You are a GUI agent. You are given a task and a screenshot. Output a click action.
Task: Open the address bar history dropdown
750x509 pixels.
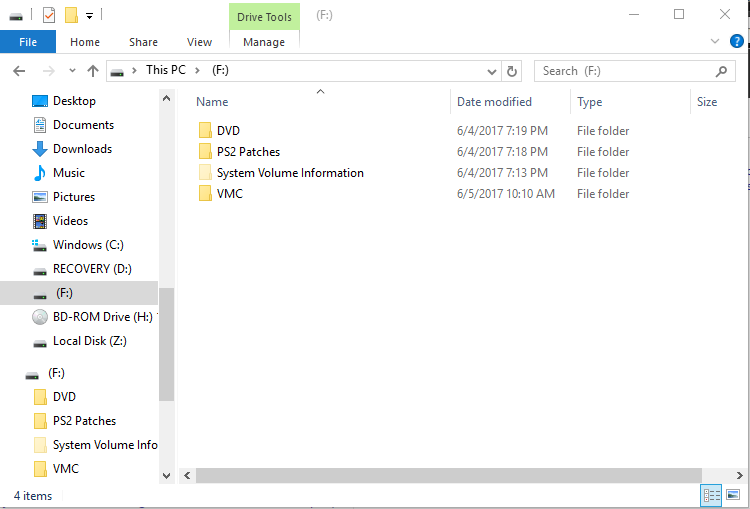click(491, 72)
